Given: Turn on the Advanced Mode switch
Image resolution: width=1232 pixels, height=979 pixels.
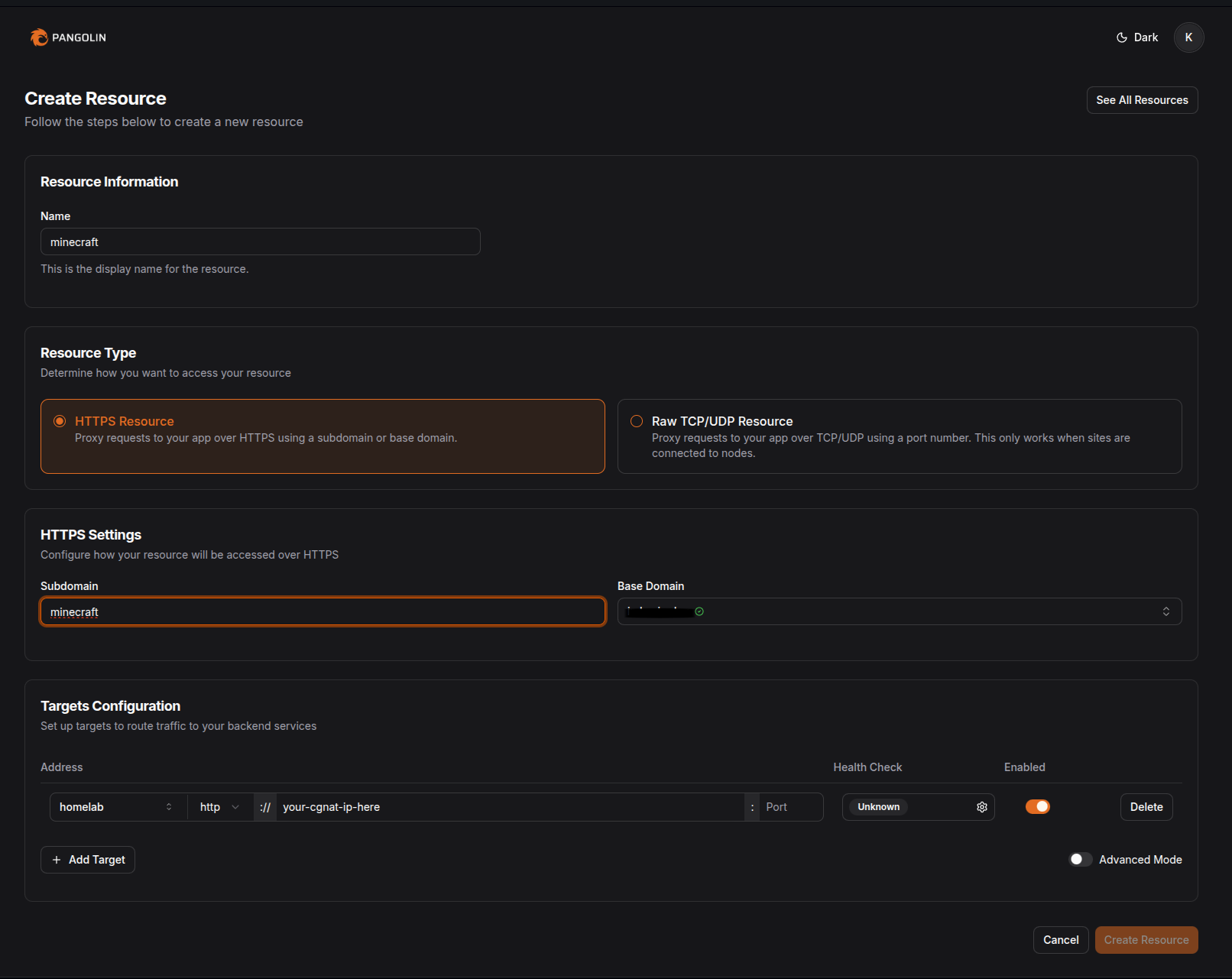Looking at the screenshot, I should (x=1080, y=860).
